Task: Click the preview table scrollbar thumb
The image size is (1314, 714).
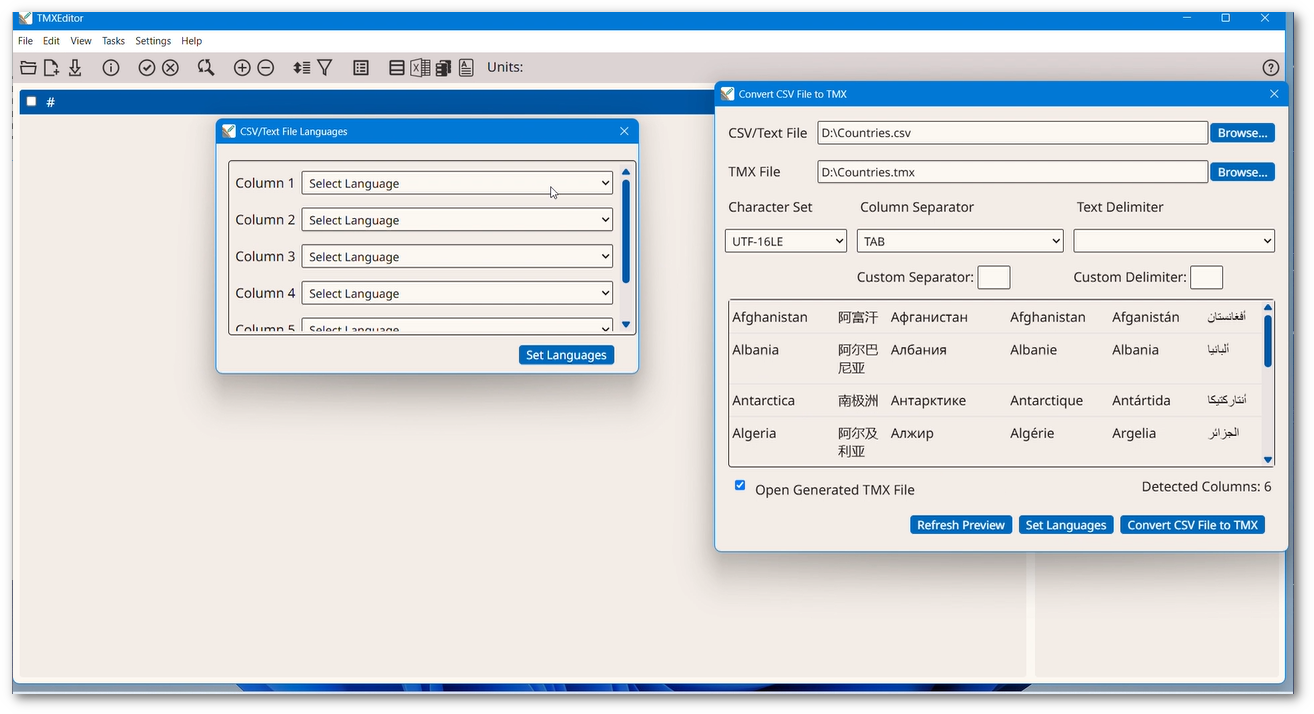Action: [x=1268, y=341]
